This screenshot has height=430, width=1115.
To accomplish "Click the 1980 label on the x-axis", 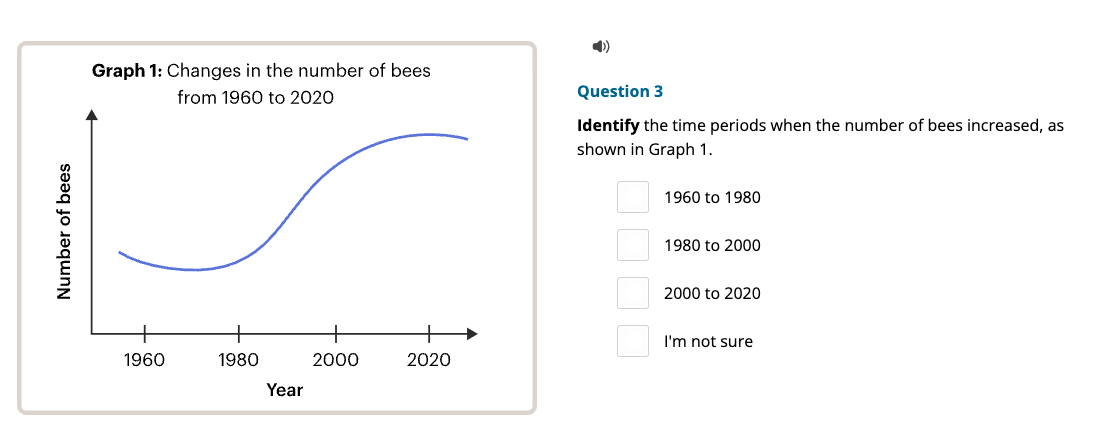I will coord(238,360).
